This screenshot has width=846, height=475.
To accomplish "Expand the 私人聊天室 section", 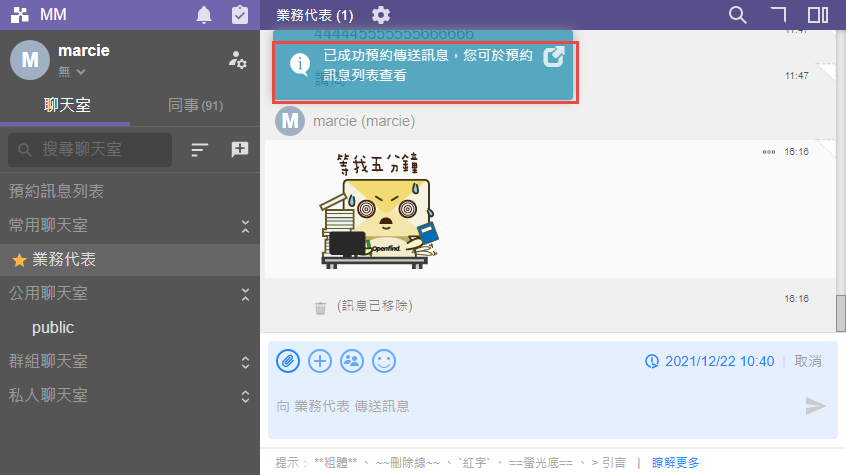I will click(245, 396).
